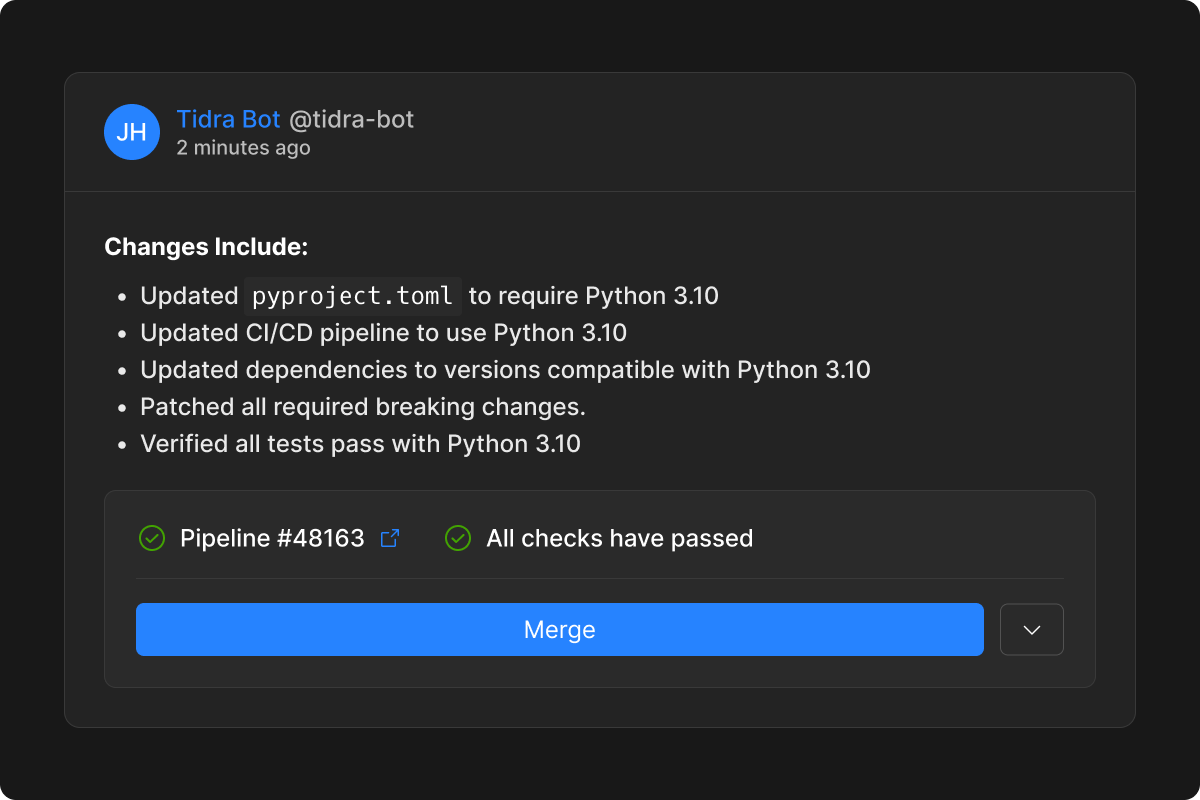The width and height of the screenshot is (1200, 800).
Task: Click the green check icon for all checks
Action: coord(457,538)
